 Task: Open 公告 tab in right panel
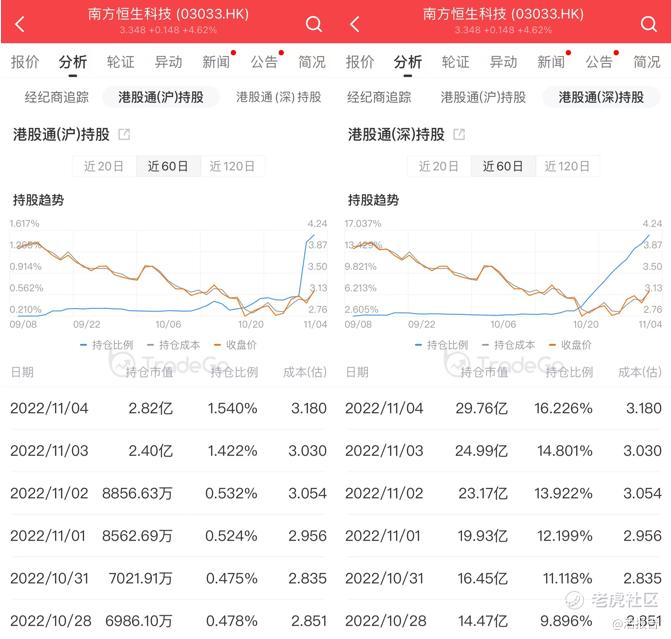point(599,62)
